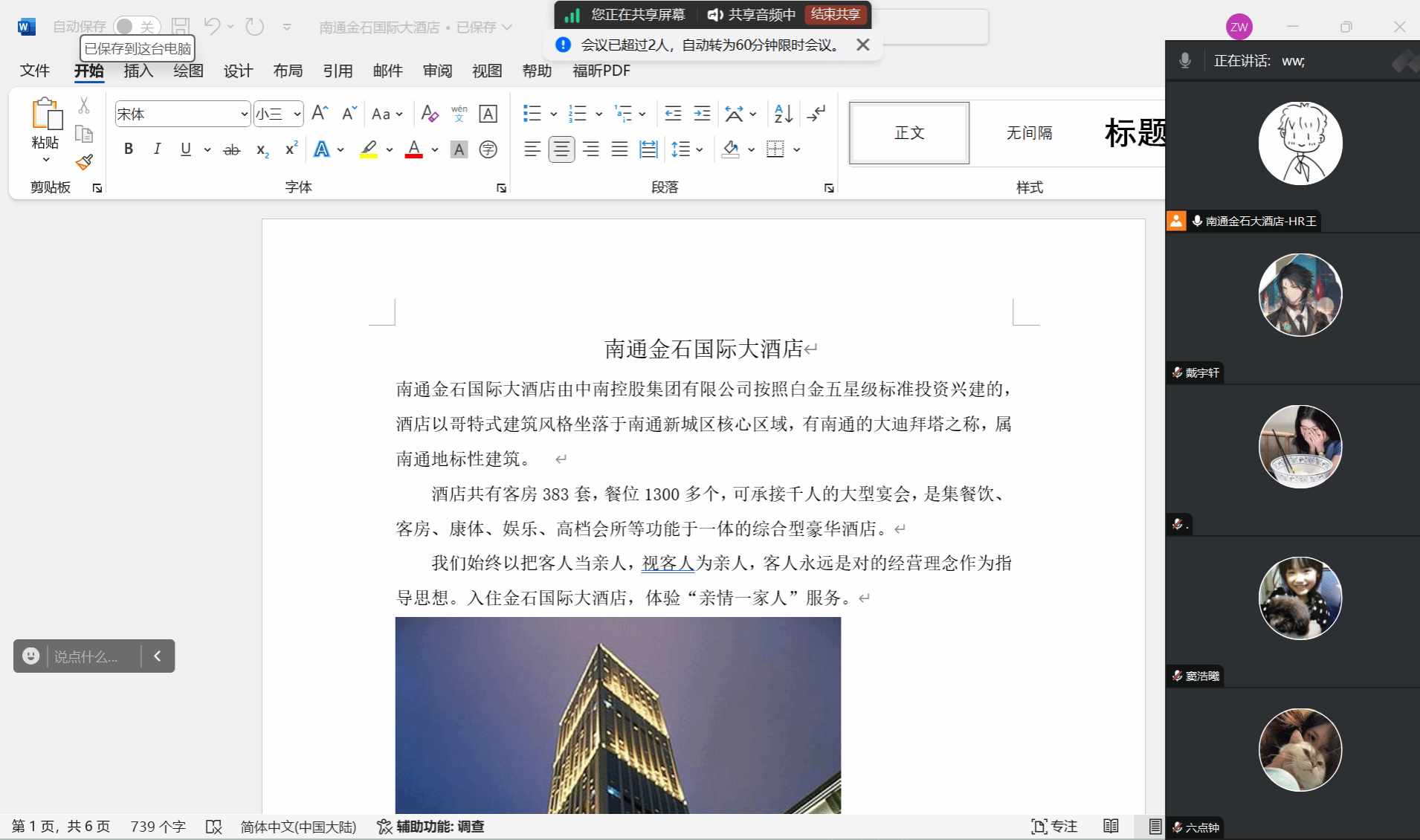Image resolution: width=1420 pixels, height=840 pixels.
Task: Toggle the AutoSave switch
Action: pos(137,27)
